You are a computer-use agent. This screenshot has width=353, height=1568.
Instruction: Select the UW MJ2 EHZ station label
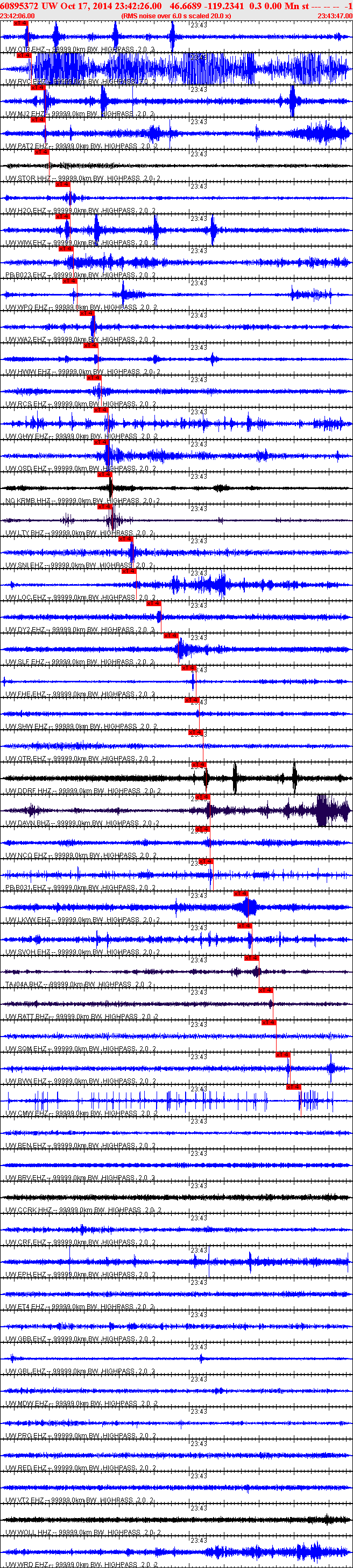[x=80, y=114]
